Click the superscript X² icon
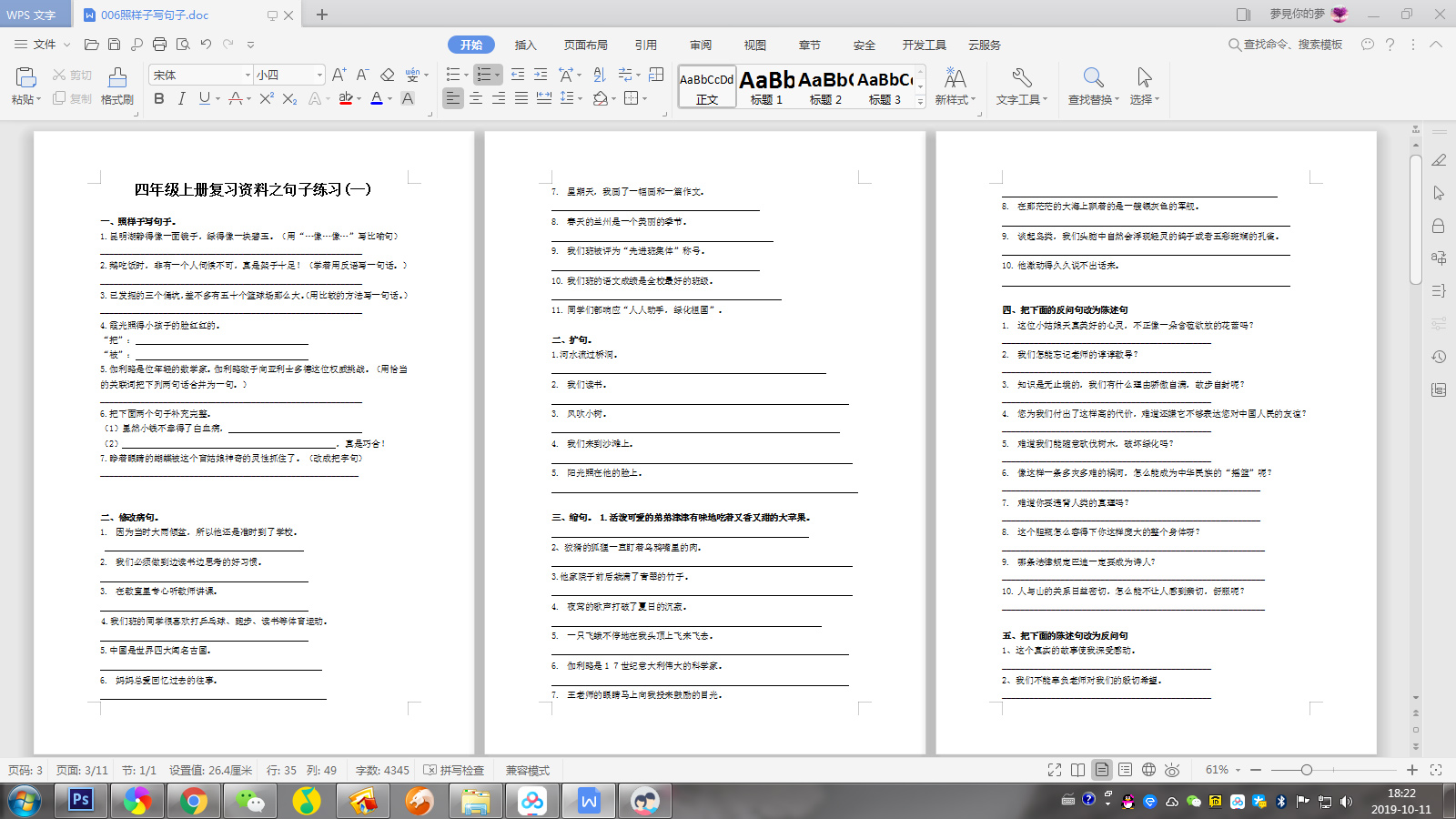The width and height of the screenshot is (1456, 819). pos(267,98)
